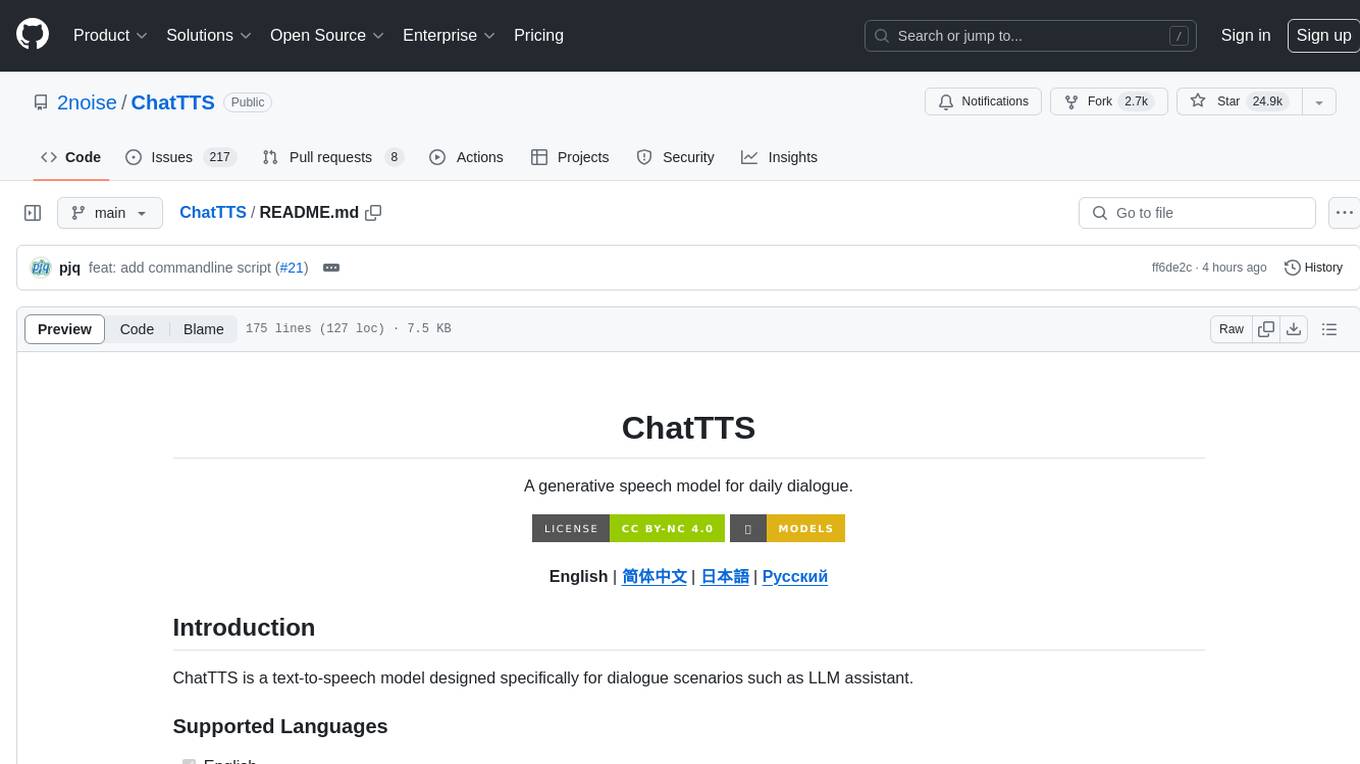The height and width of the screenshot is (764, 1360).
Task: Open the README outline icon
Action: pos(1329,329)
